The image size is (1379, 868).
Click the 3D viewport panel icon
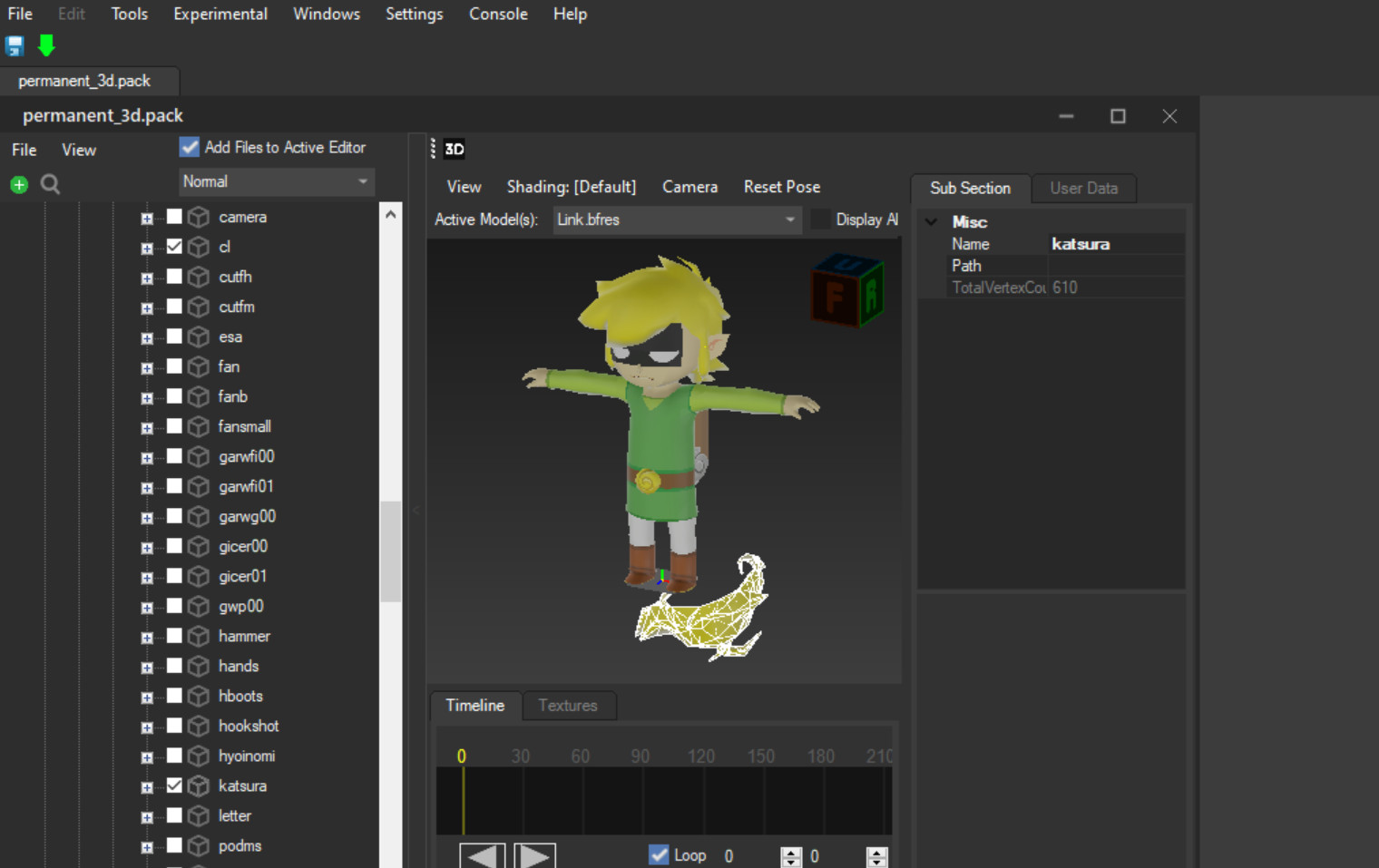coord(453,149)
